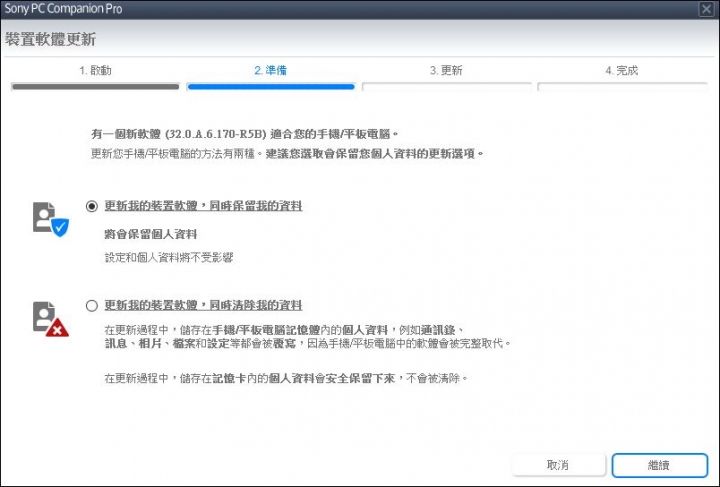Click the 4. 完成 step label
This screenshot has width=720, height=487.
click(622, 70)
